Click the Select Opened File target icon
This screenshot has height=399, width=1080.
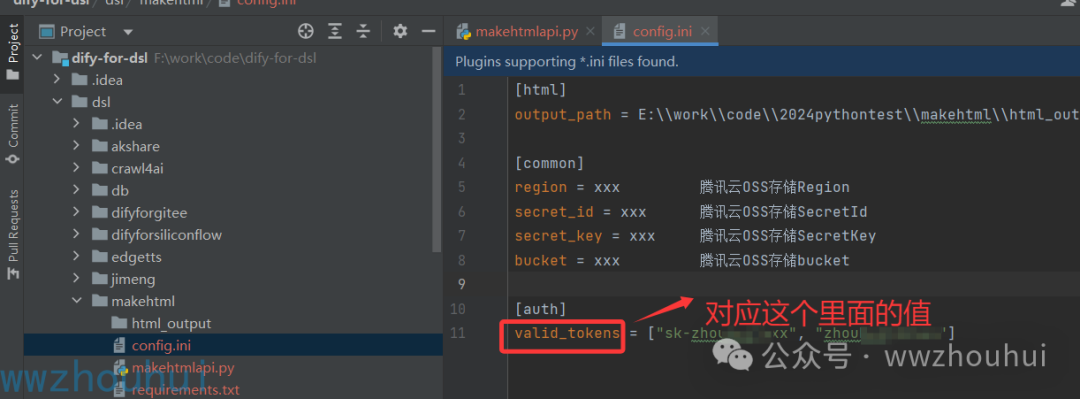305,31
